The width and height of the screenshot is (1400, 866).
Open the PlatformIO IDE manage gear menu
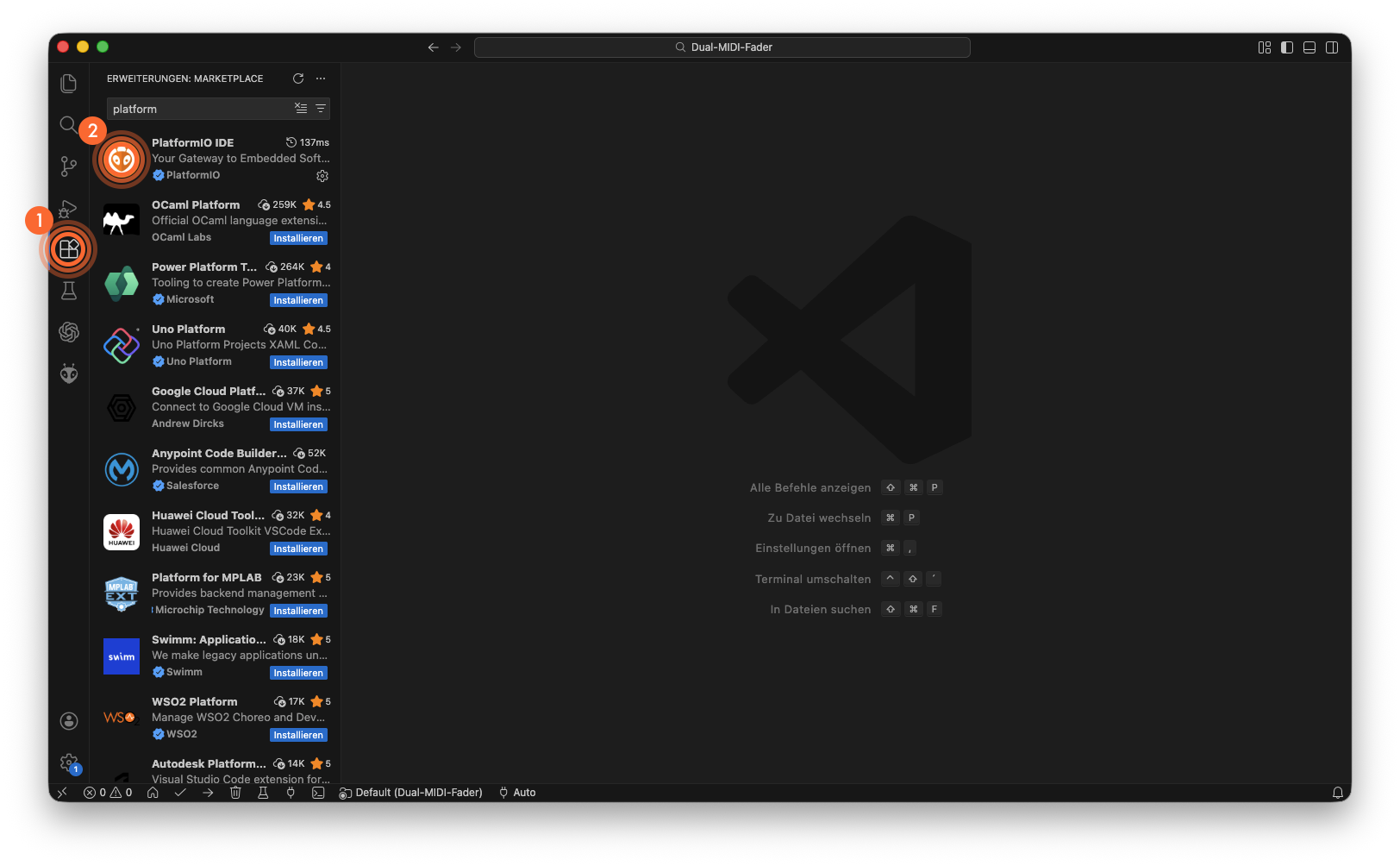click(322, 176)
